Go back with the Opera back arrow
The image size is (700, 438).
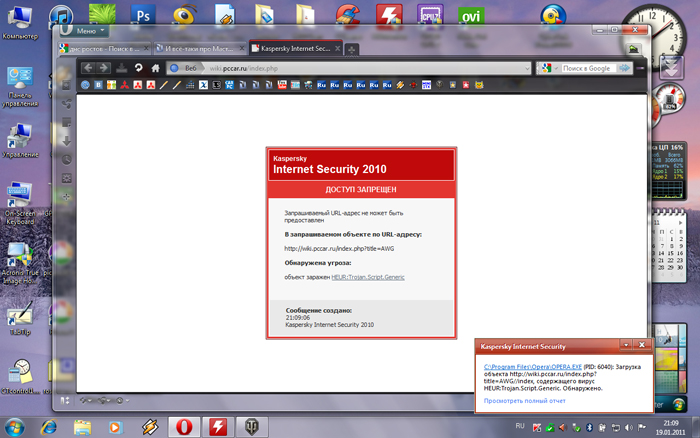(x=88, y=68)
